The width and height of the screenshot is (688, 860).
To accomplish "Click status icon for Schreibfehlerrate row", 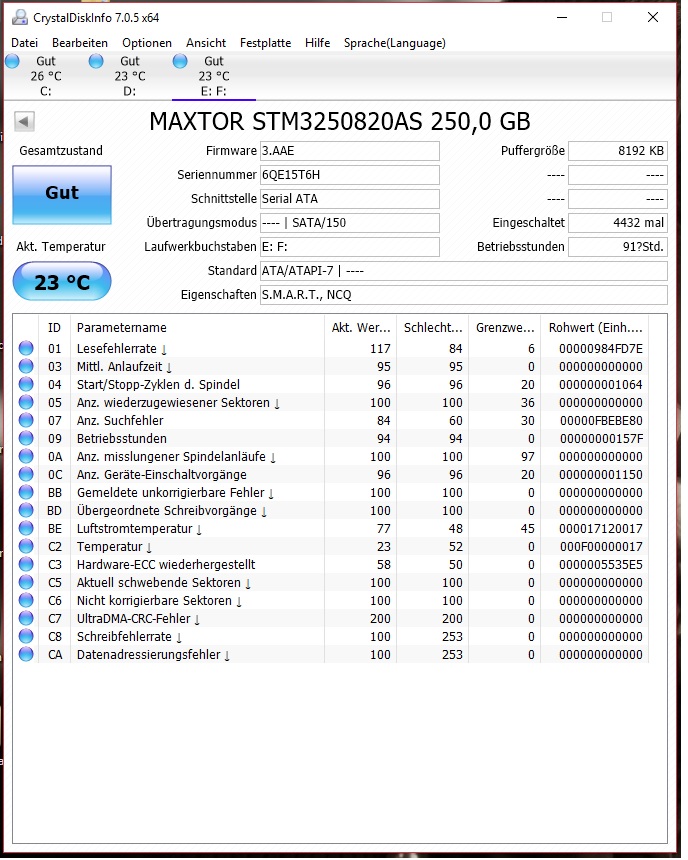I will tap(26, 636).
